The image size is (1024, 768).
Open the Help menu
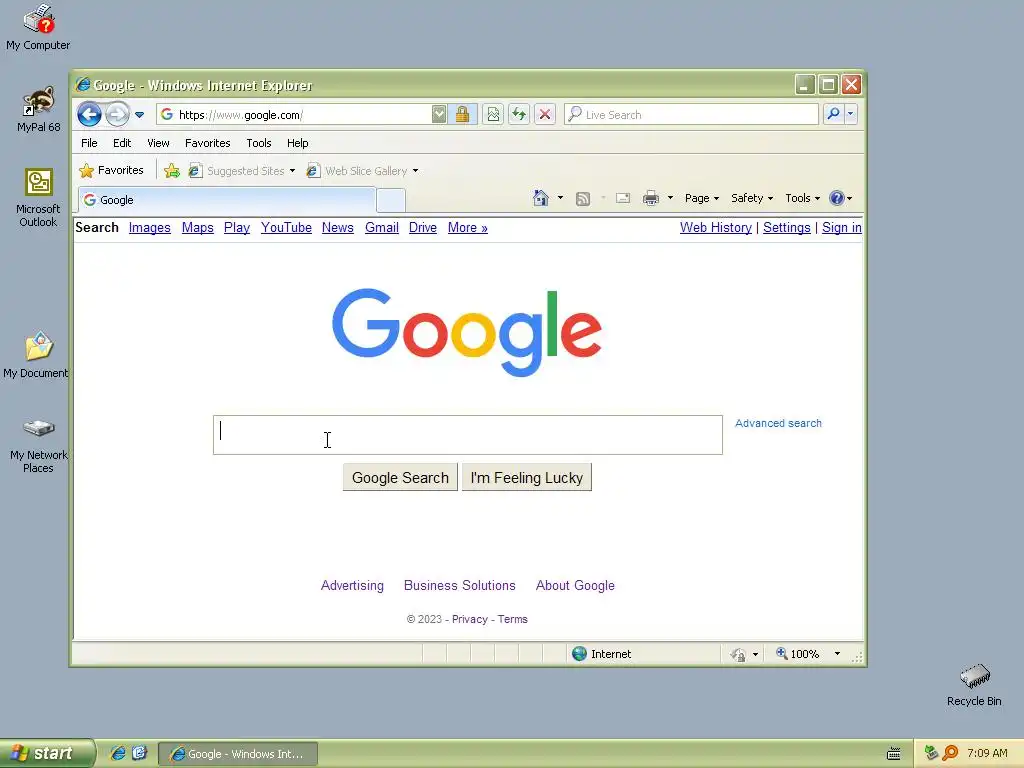pyautogui.click(x=297, y=143)
